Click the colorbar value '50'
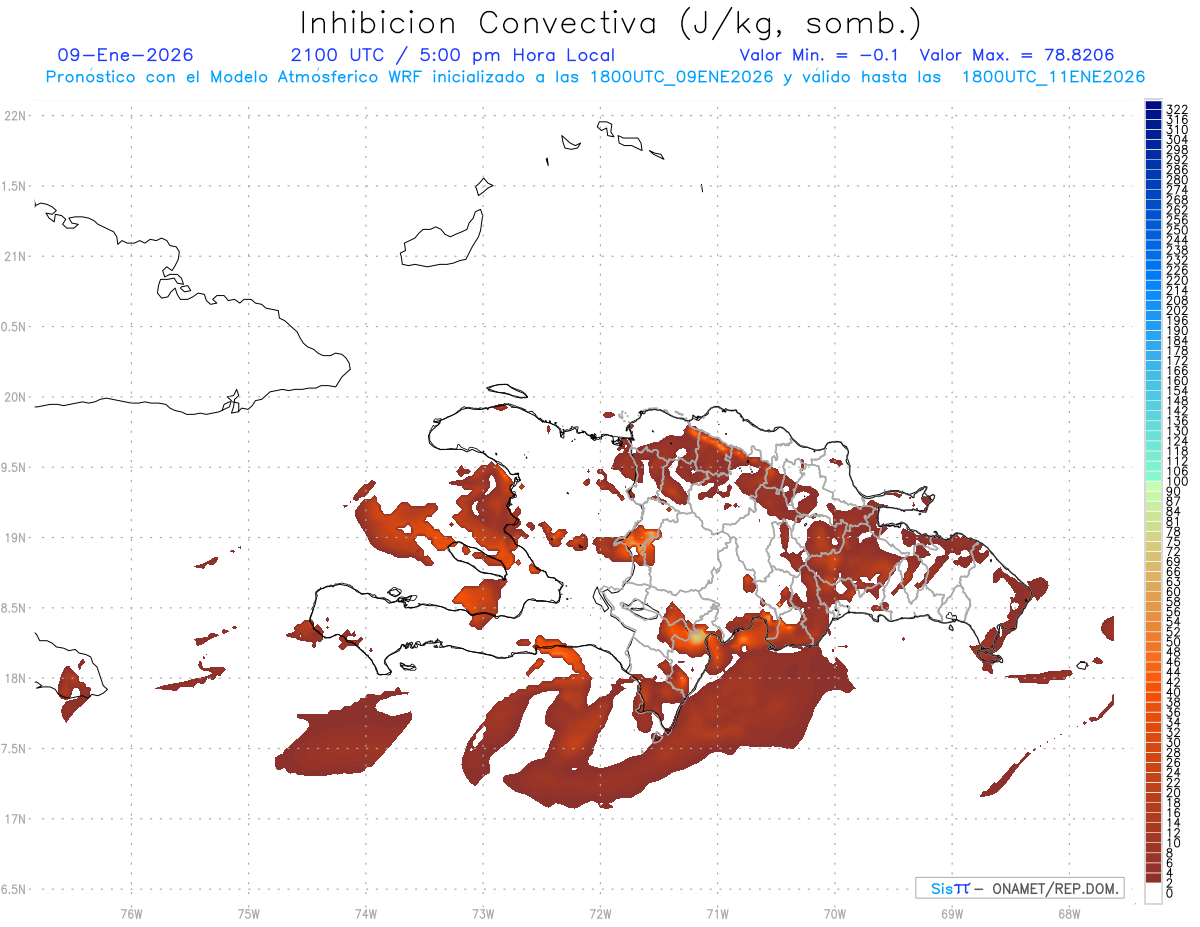The image size is (1200, 927). pyautogui.click(x=1174, y=642)
